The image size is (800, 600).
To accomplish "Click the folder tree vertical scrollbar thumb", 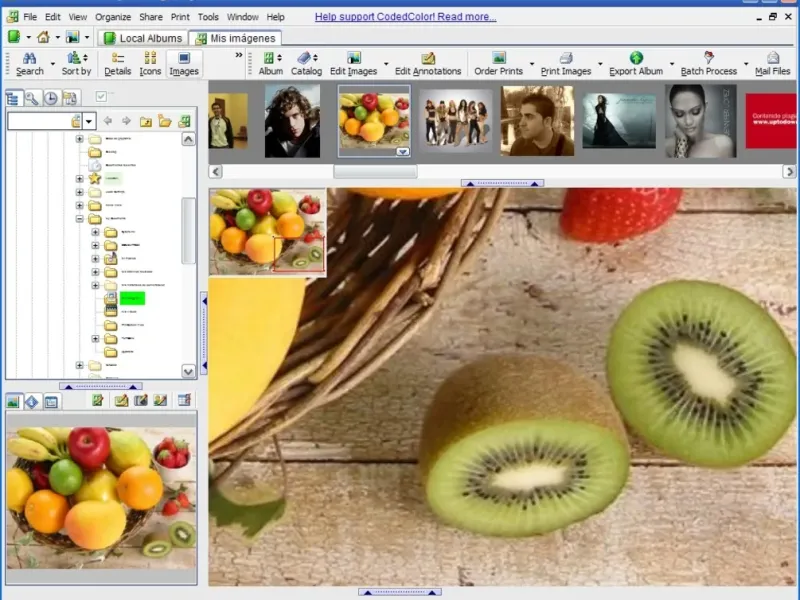I will coord(188,231).
